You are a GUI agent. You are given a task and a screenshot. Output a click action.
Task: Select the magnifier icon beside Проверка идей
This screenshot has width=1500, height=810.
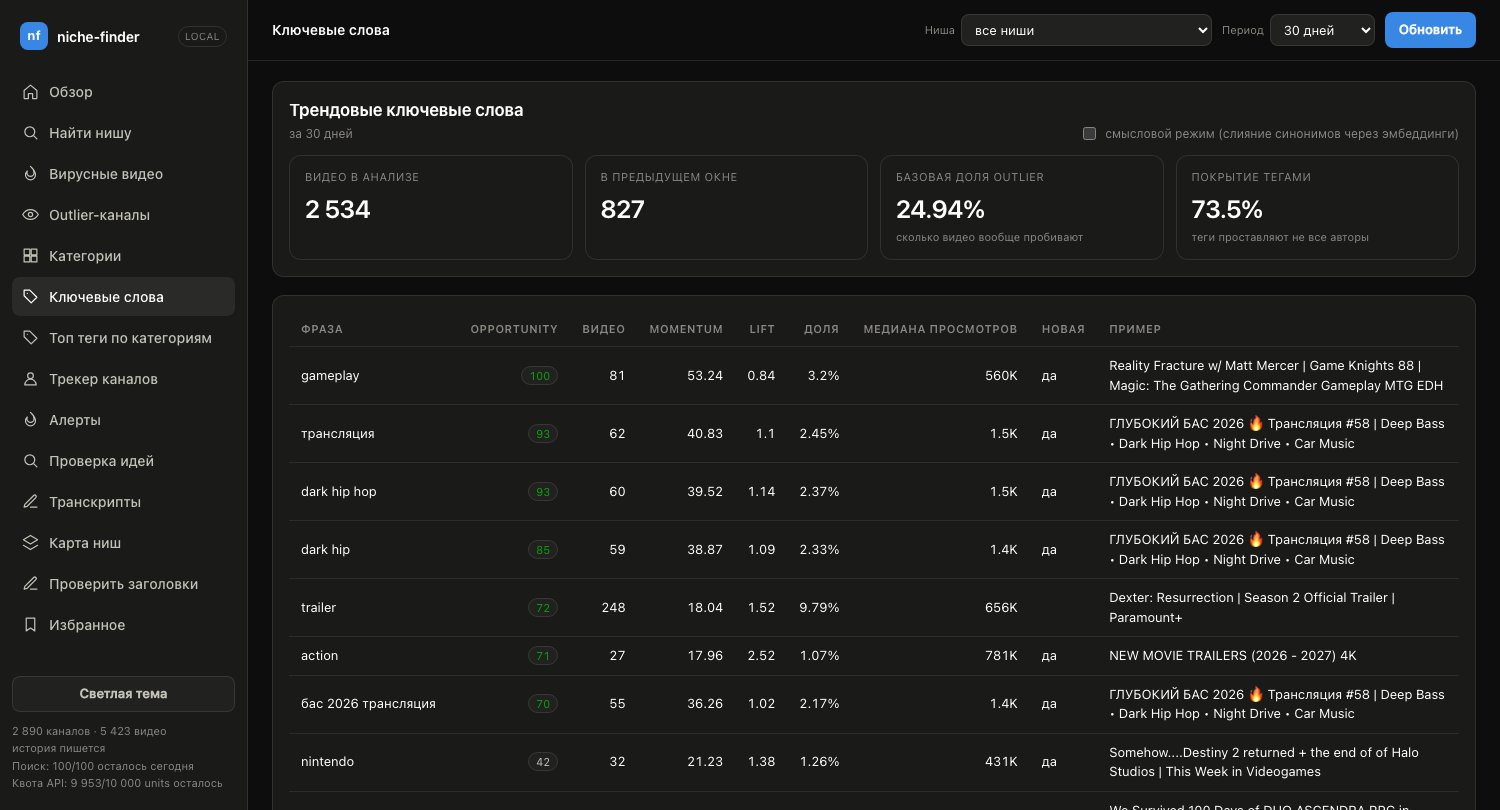point(30,461)
